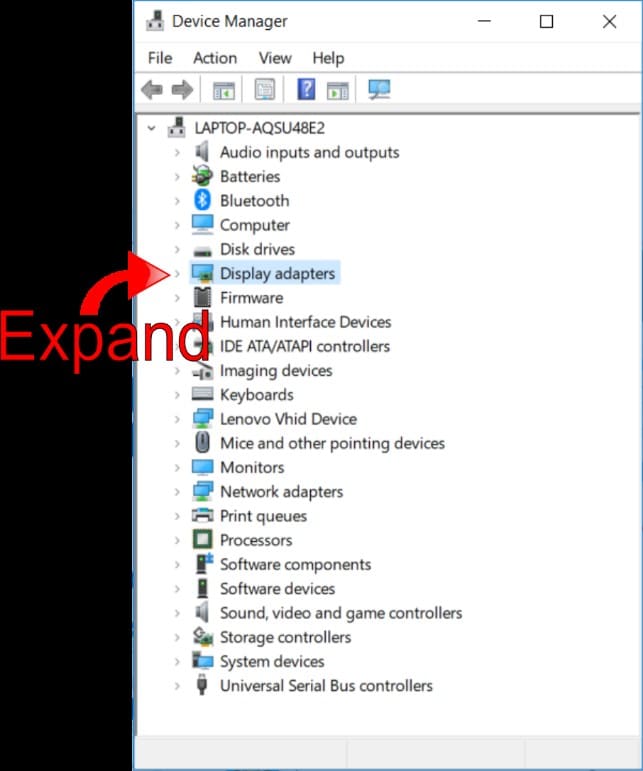Open the View menu
The height and width of the screenshot is (771, 643).
point(275,58)
